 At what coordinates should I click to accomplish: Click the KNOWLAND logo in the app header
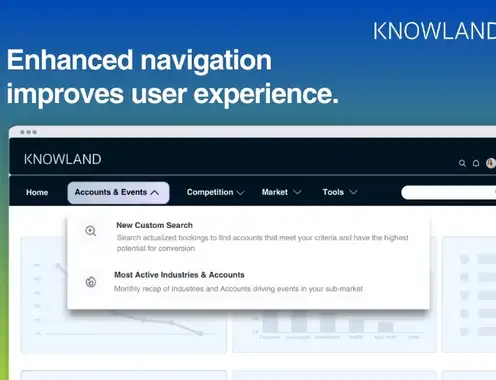coord(63,159)
